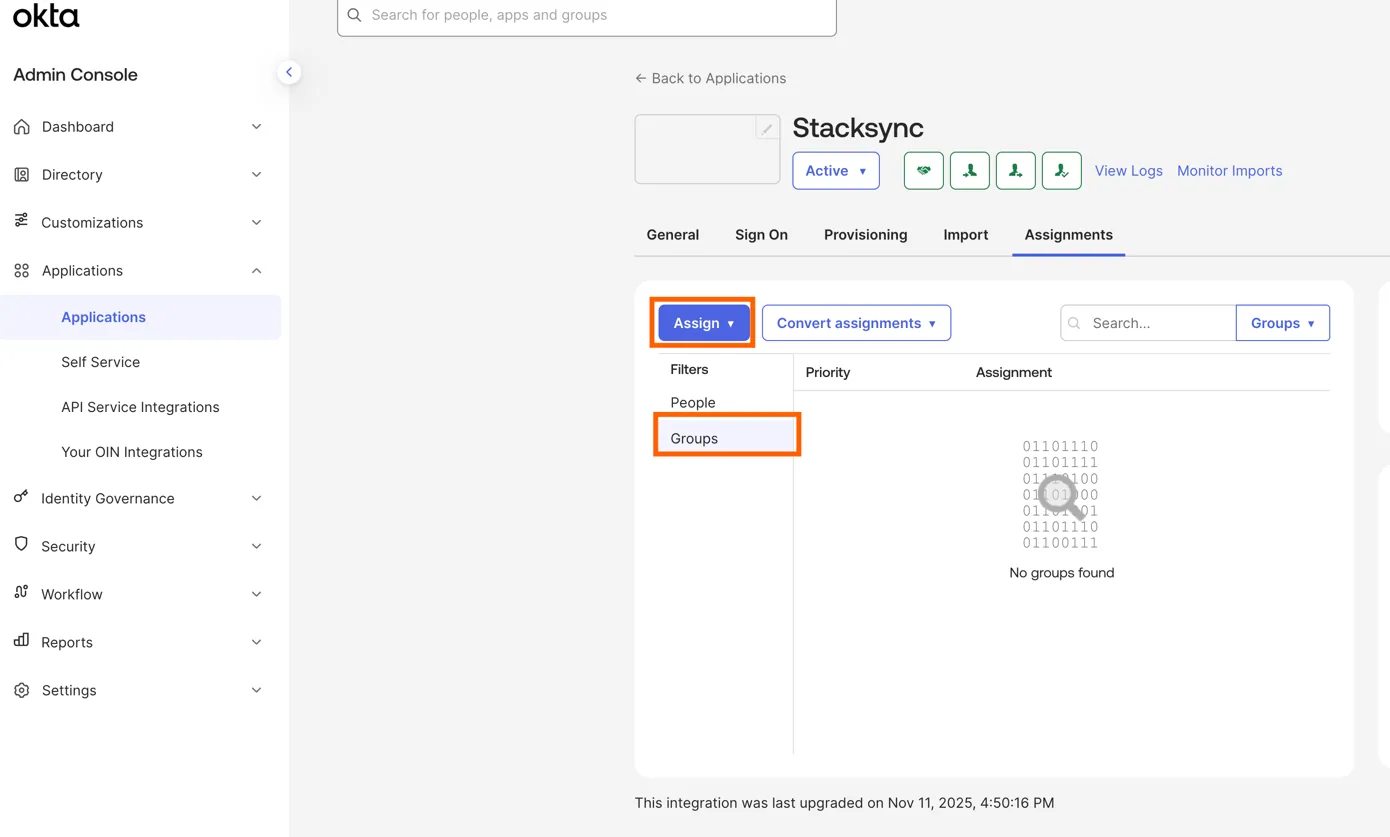Open the Provisioning tab
1390x837 pixels.
[x=866, y=235]
